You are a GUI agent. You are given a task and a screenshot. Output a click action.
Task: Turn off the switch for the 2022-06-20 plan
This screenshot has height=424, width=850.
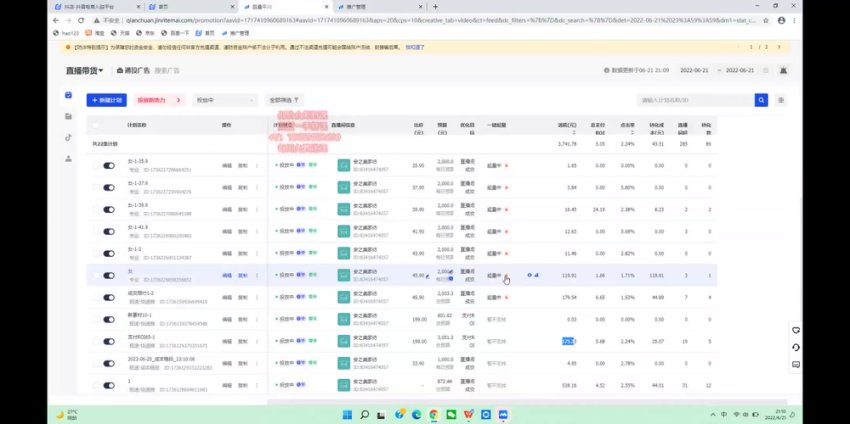(109, 363)
